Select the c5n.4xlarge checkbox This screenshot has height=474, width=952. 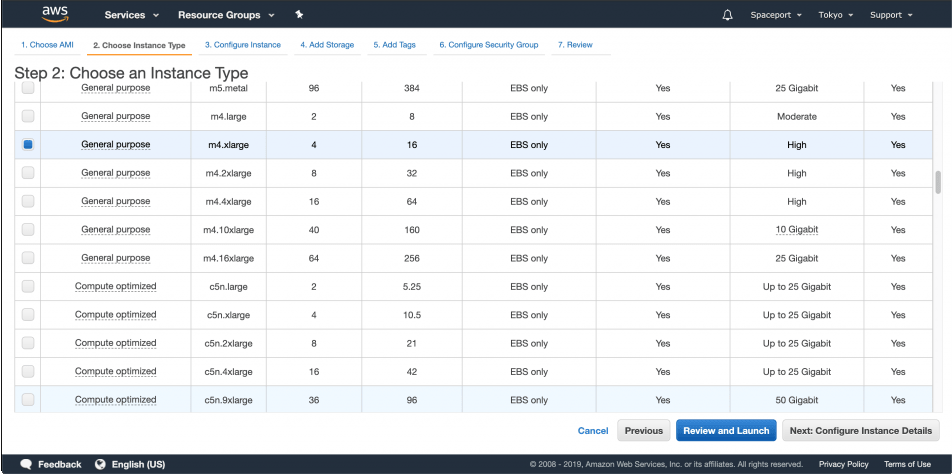click(28, 371)
